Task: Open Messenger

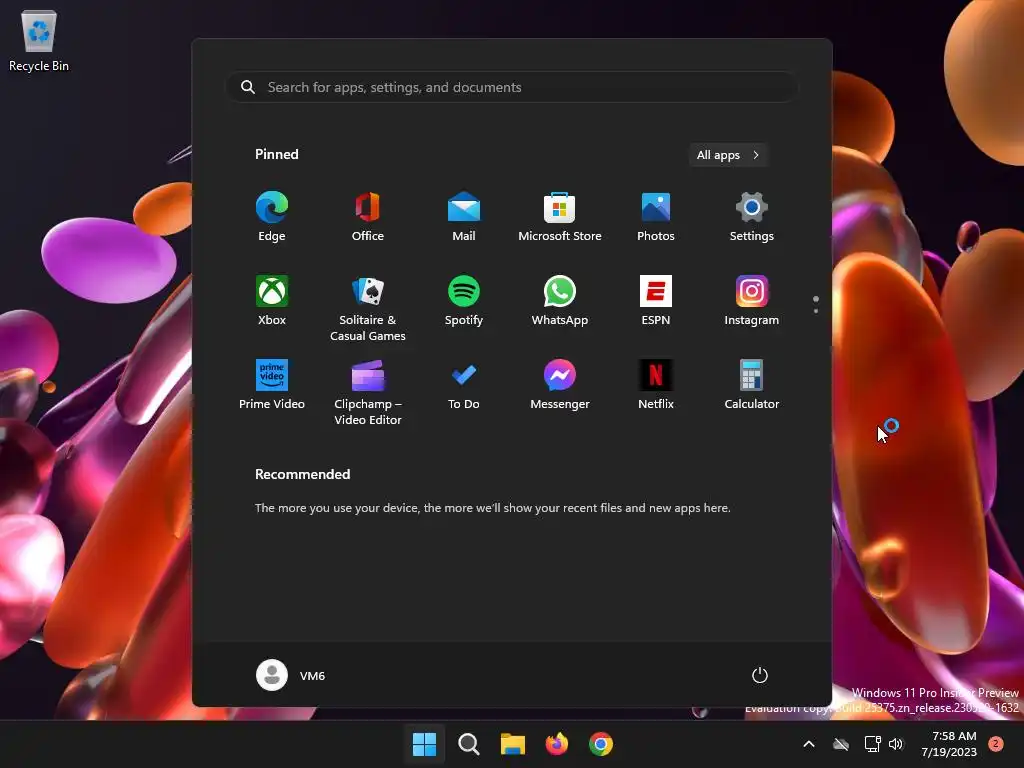Action: [560, 385]
